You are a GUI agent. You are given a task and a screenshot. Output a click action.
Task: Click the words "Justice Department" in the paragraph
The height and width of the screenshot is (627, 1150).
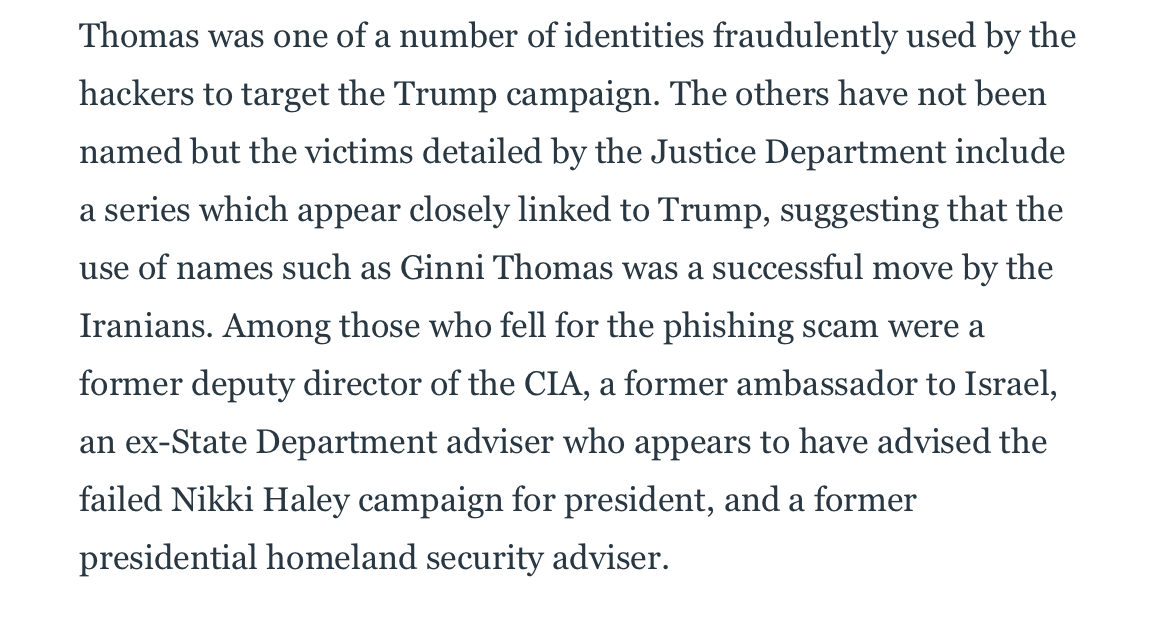799,153
